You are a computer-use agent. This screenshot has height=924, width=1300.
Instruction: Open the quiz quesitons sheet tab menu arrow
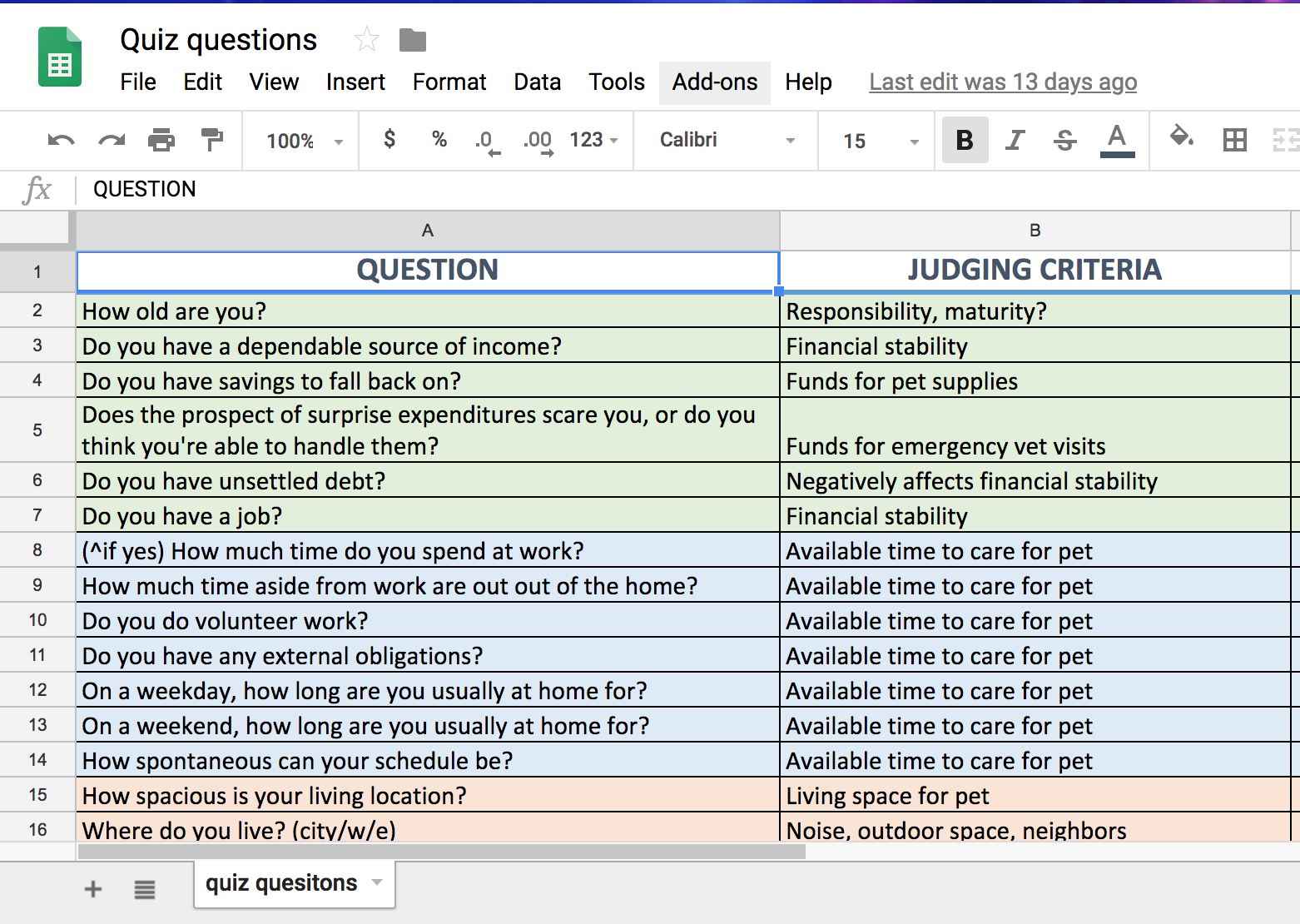[x=377, y=882]
